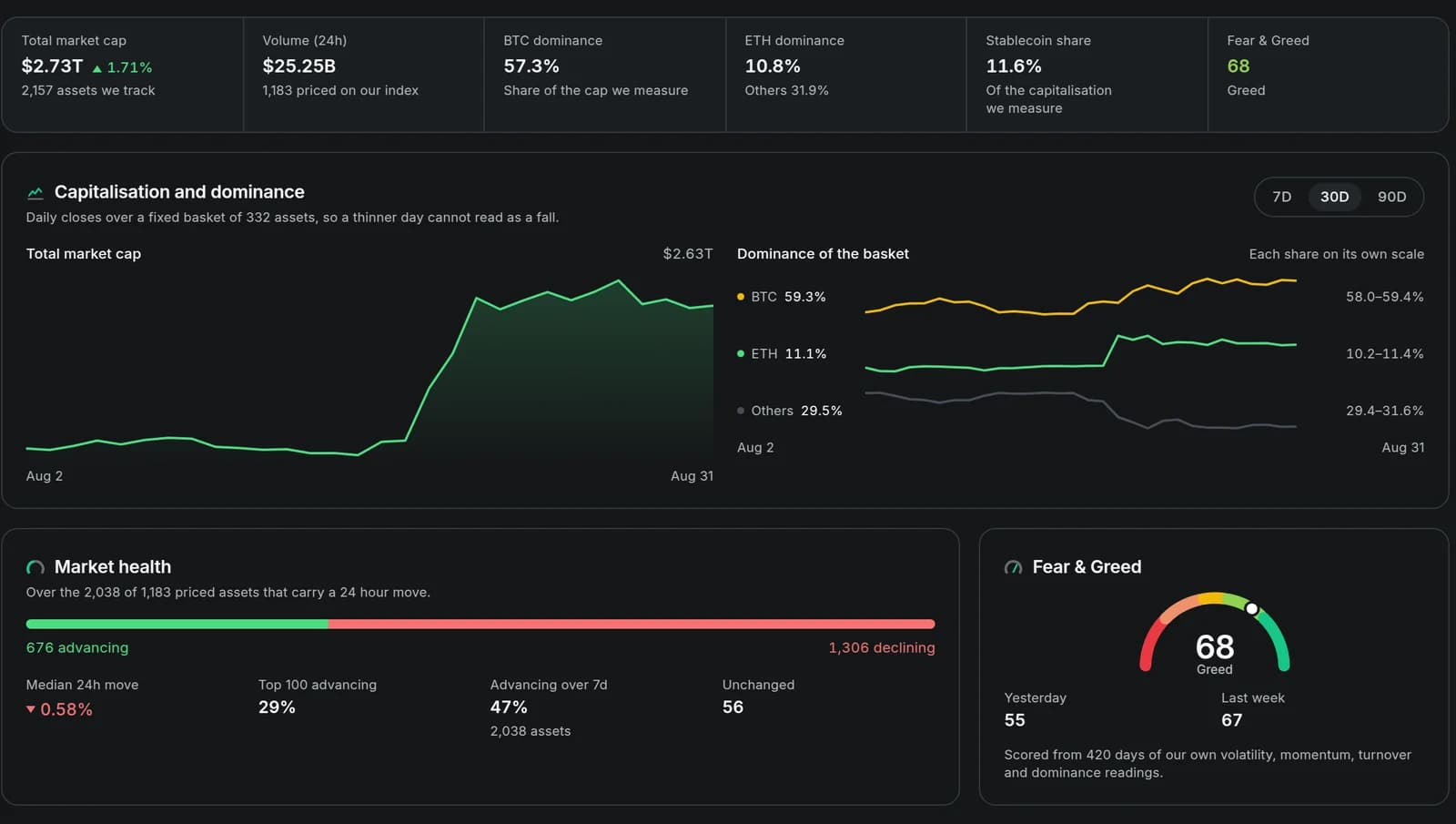This screenshot has width=1456, height=824.
Task: Click the 29.4–31.6% range label
Action: (1385, 411)
